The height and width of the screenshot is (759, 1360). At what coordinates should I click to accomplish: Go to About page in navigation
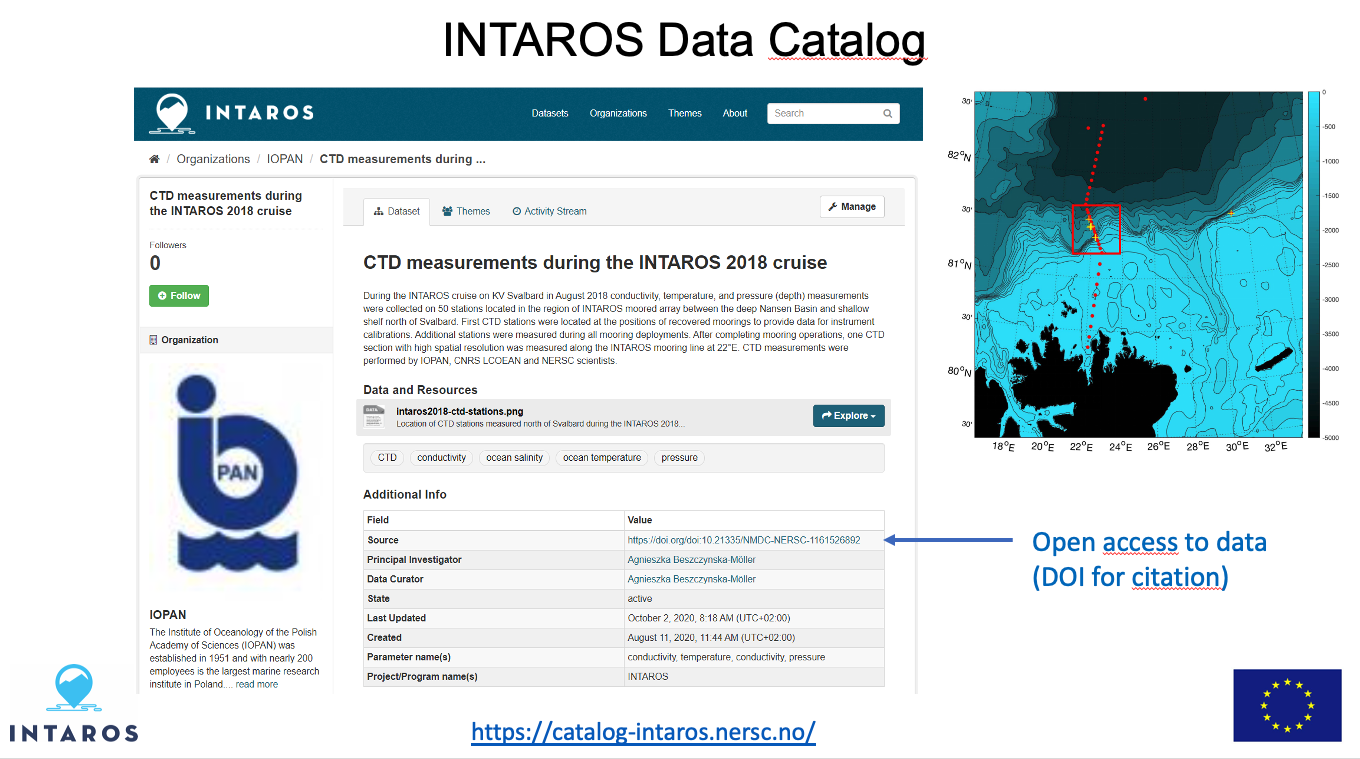[x=735, y=114]
